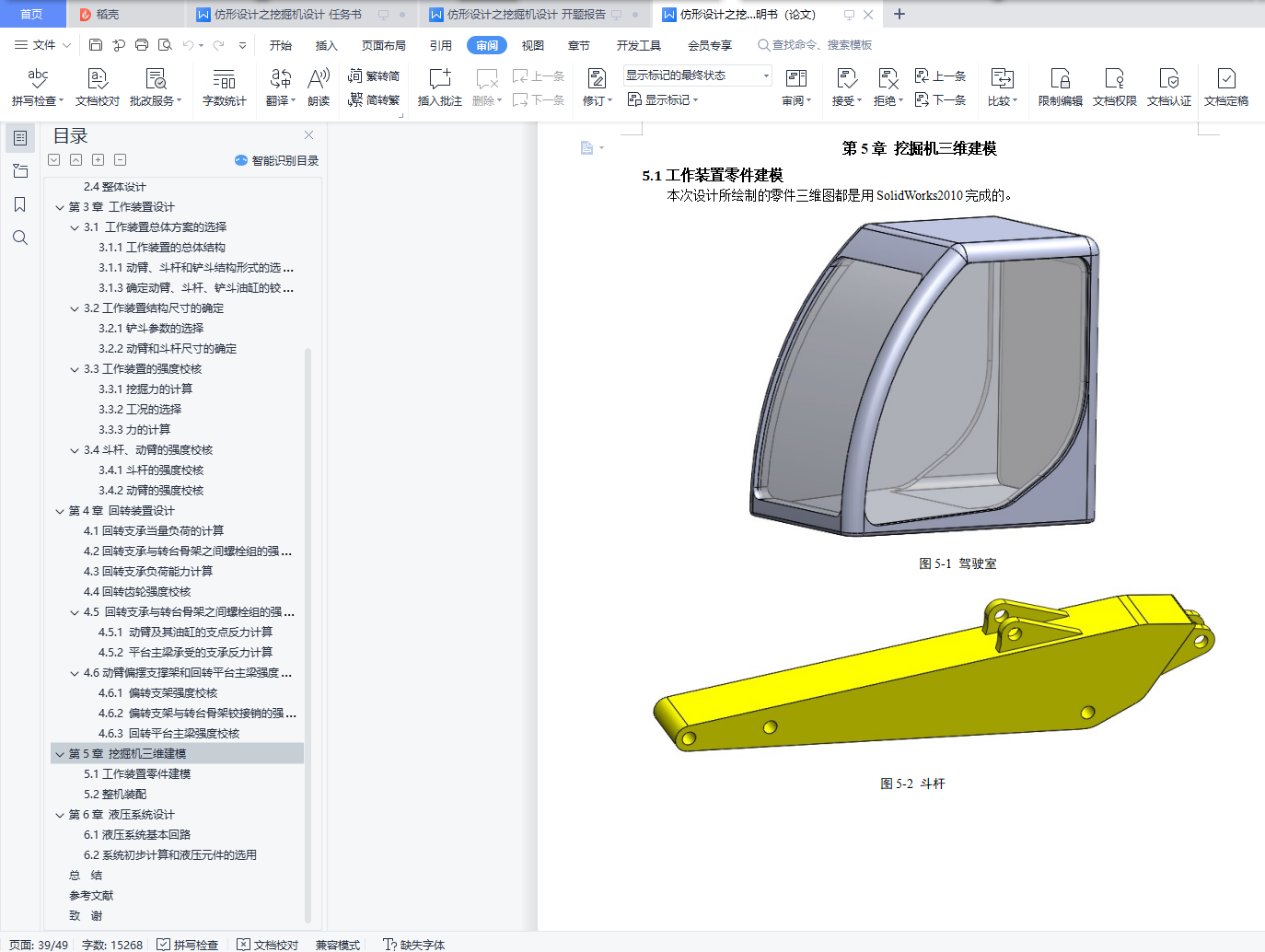The height and width of the screenshot is (952, 1265).
Task: Collapse 第 6 章 液压系统设计 node
Action: (x=60, y=815)
